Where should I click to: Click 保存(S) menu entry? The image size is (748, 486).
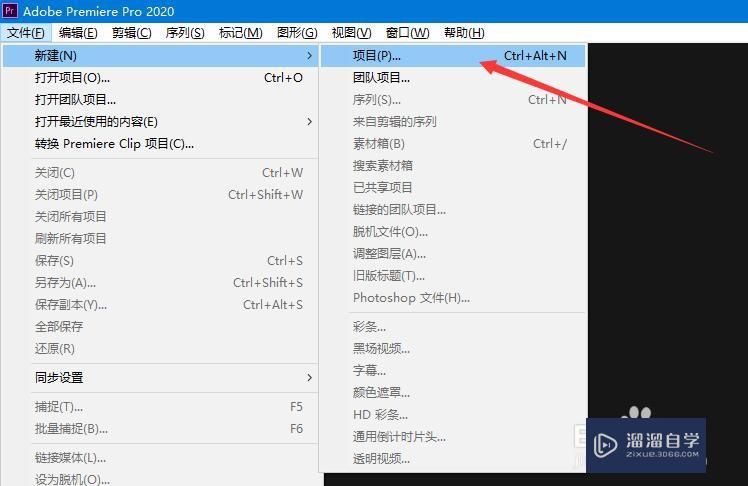coord(160,260)
